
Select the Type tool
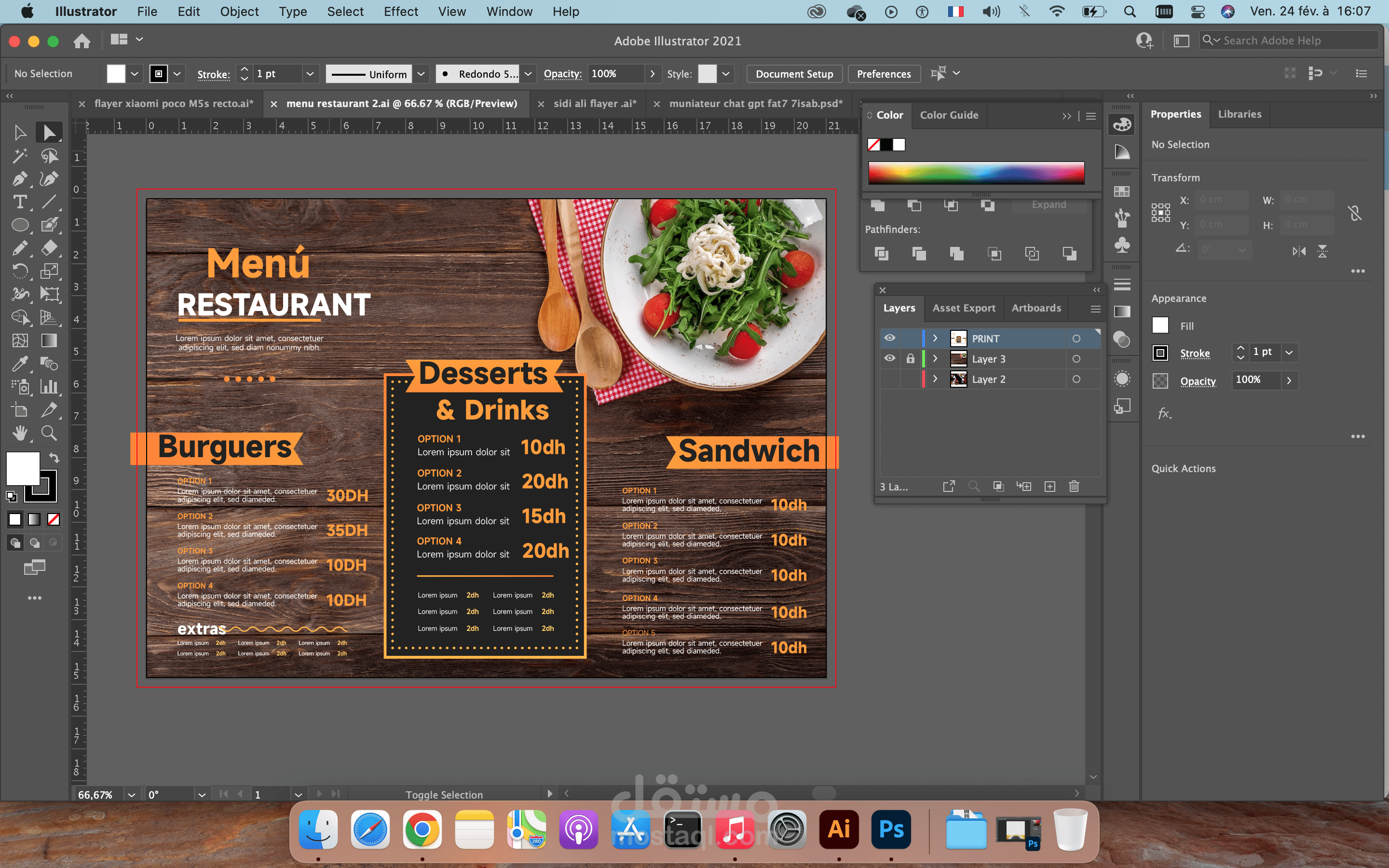click(19, 202)
